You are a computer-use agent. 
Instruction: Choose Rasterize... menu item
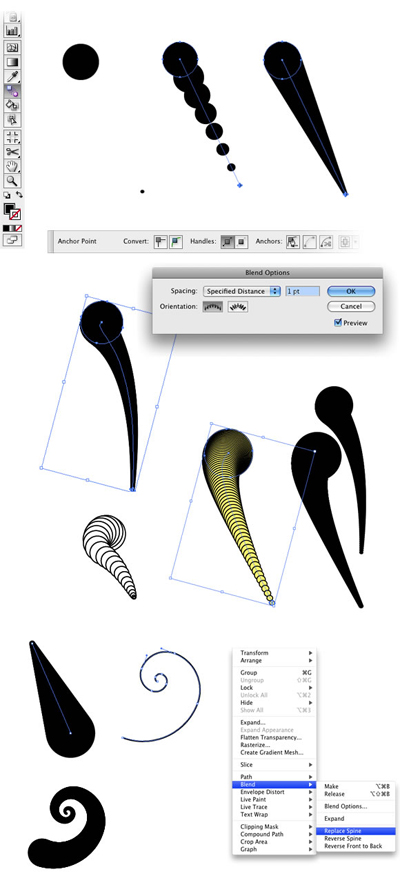pyautogui.click(x=274, y=745)
